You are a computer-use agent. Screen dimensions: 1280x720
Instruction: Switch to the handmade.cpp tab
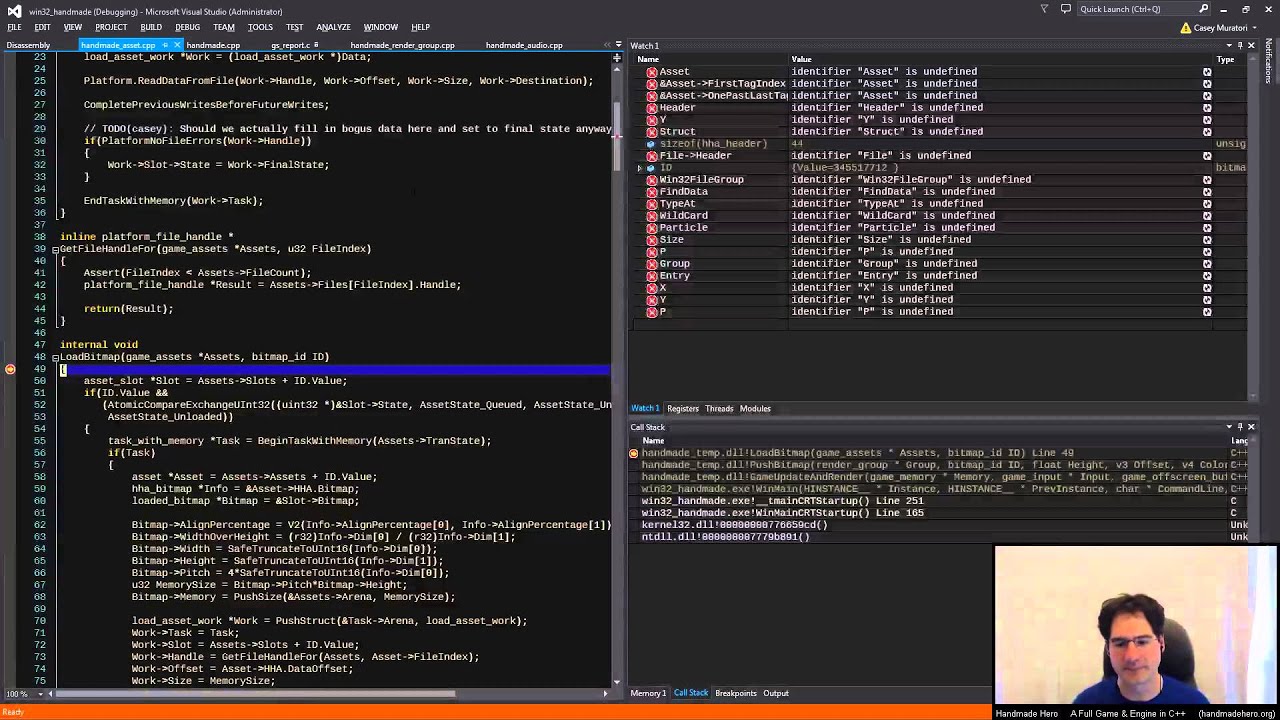coord(213,45)
